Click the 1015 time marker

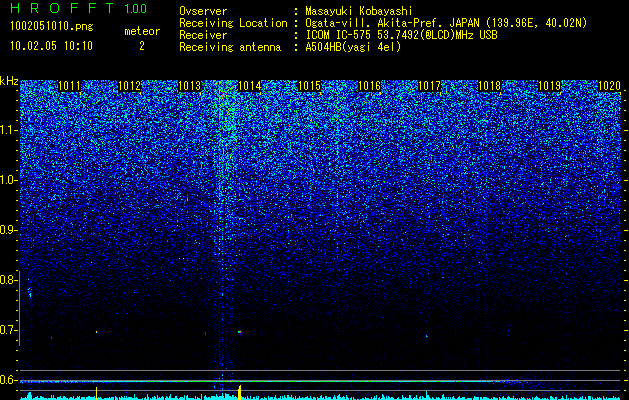(310, 86)
